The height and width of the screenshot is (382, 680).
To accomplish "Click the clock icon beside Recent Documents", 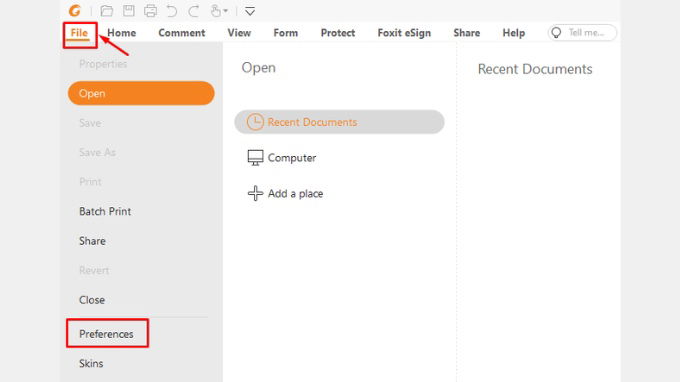I will pyautogui.click(x=255, y=122).
